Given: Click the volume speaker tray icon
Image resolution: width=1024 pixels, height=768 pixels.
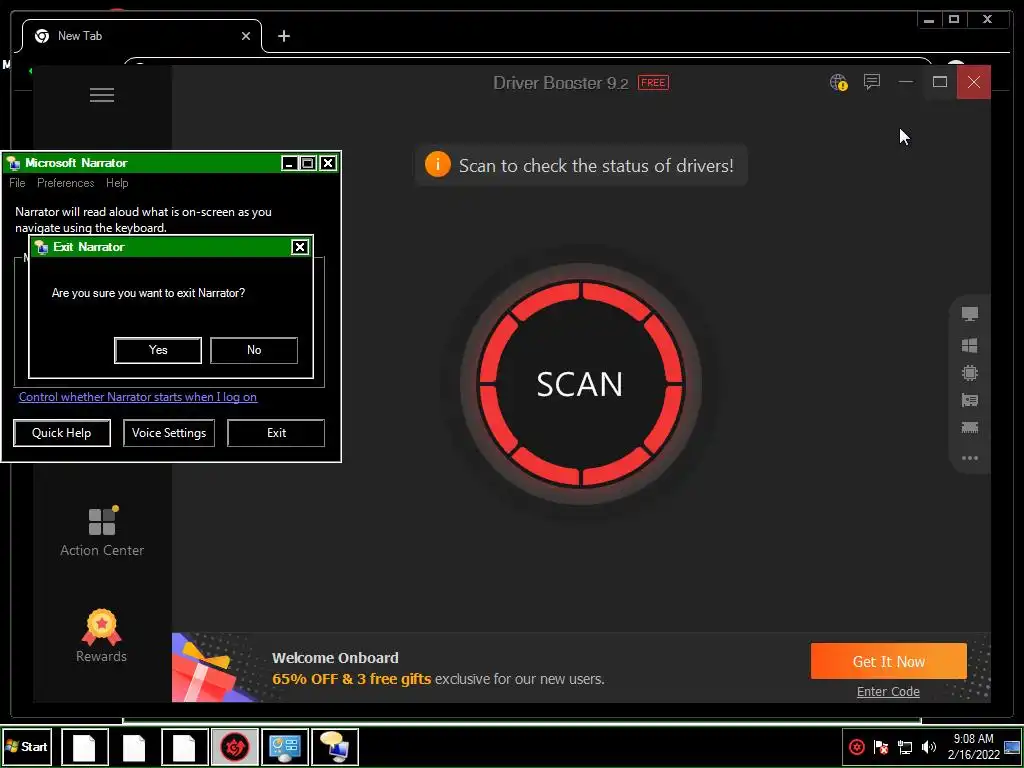Looking at the screenshot, I should [929, 746].
